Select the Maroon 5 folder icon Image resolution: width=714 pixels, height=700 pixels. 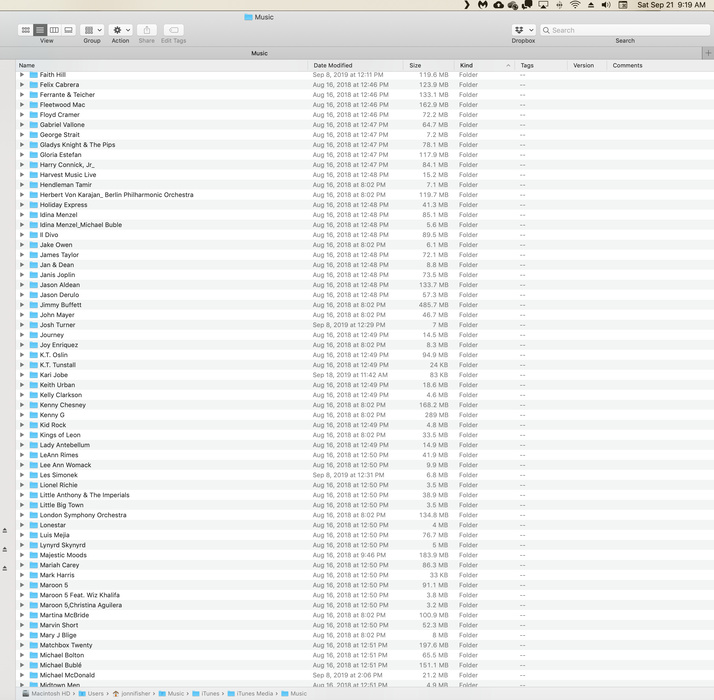pos(33,585)
